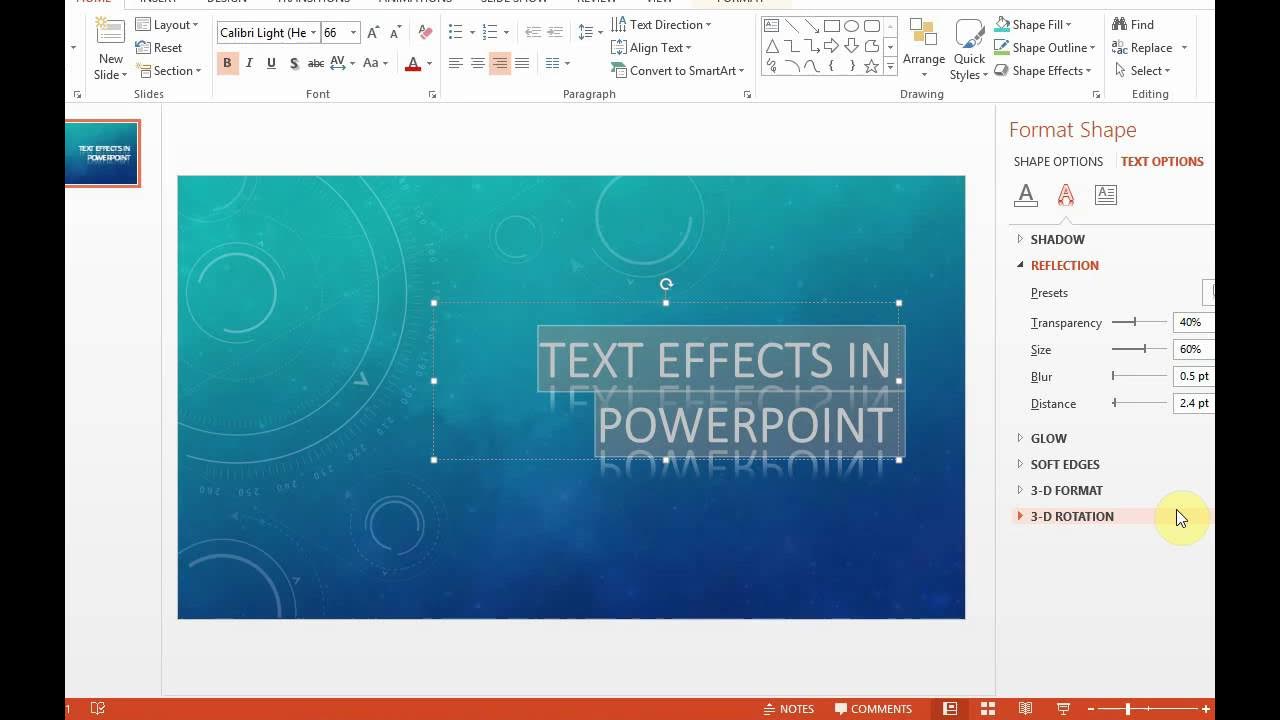This screenshot has width=1280, height=720.
Task: Select the Rectangle shape in gallery
Action: point(831,26)
